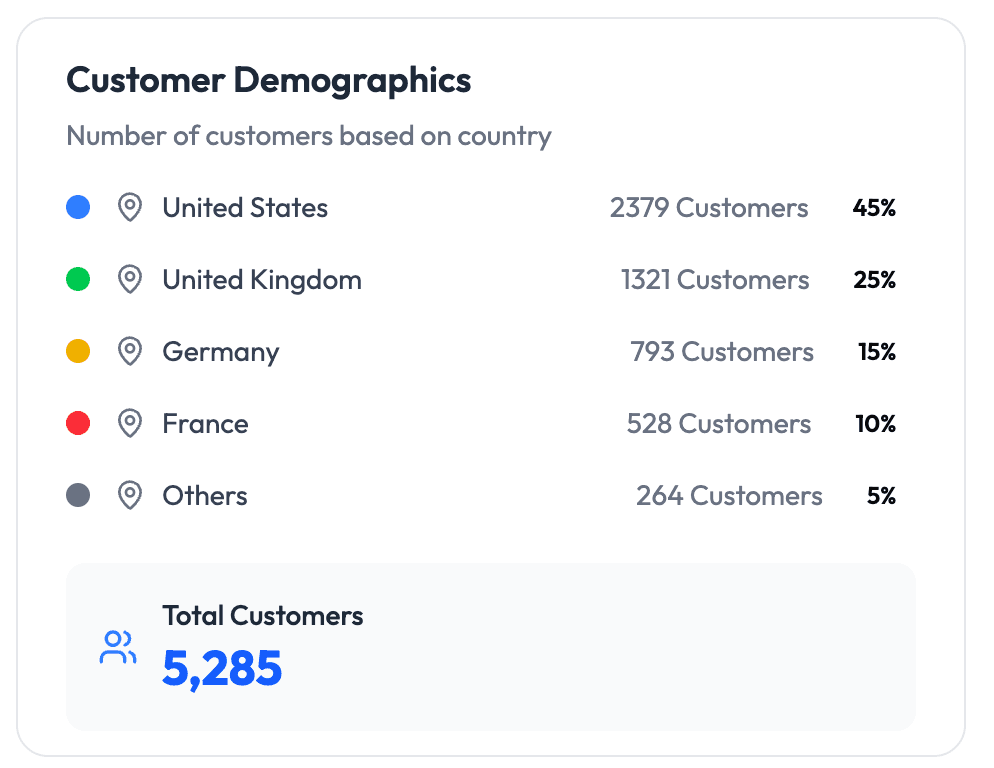This screenshot has width=994, height=768.
Task: Click the Customer Demographics heading
Action: pos(268,81)
